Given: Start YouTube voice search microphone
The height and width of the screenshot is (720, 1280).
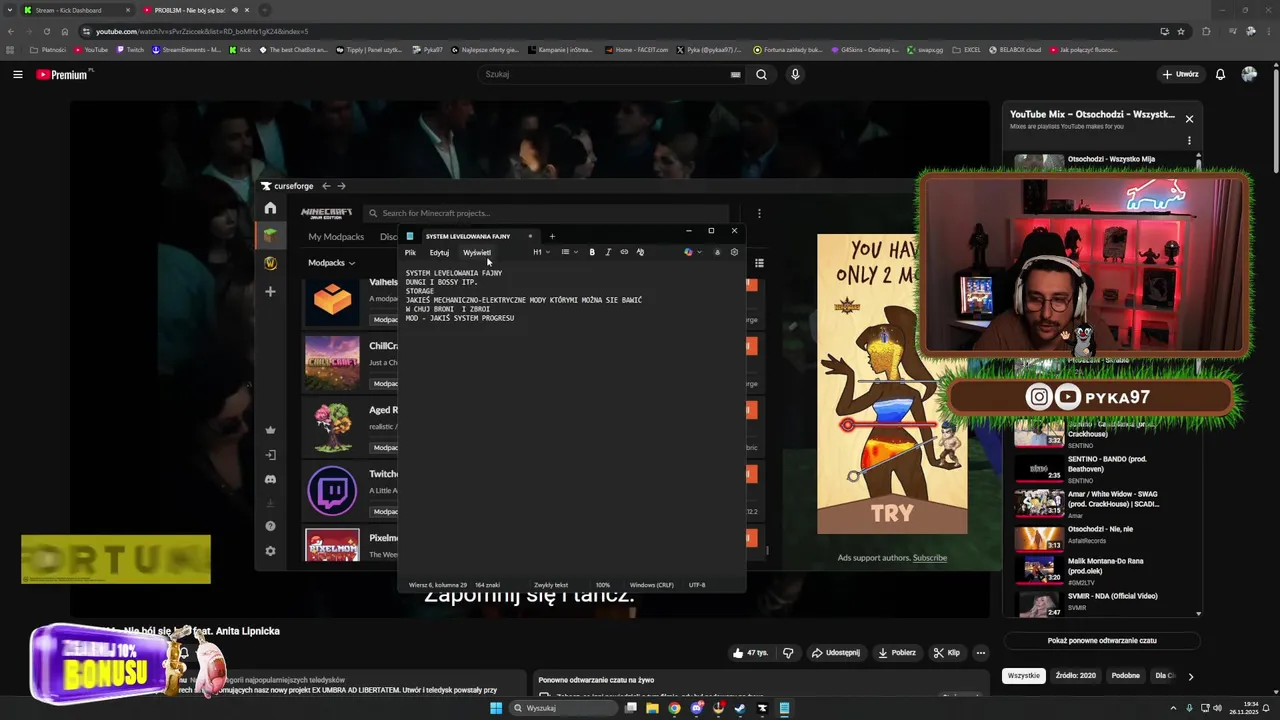Looking at the screenshot, I should 795,74.
